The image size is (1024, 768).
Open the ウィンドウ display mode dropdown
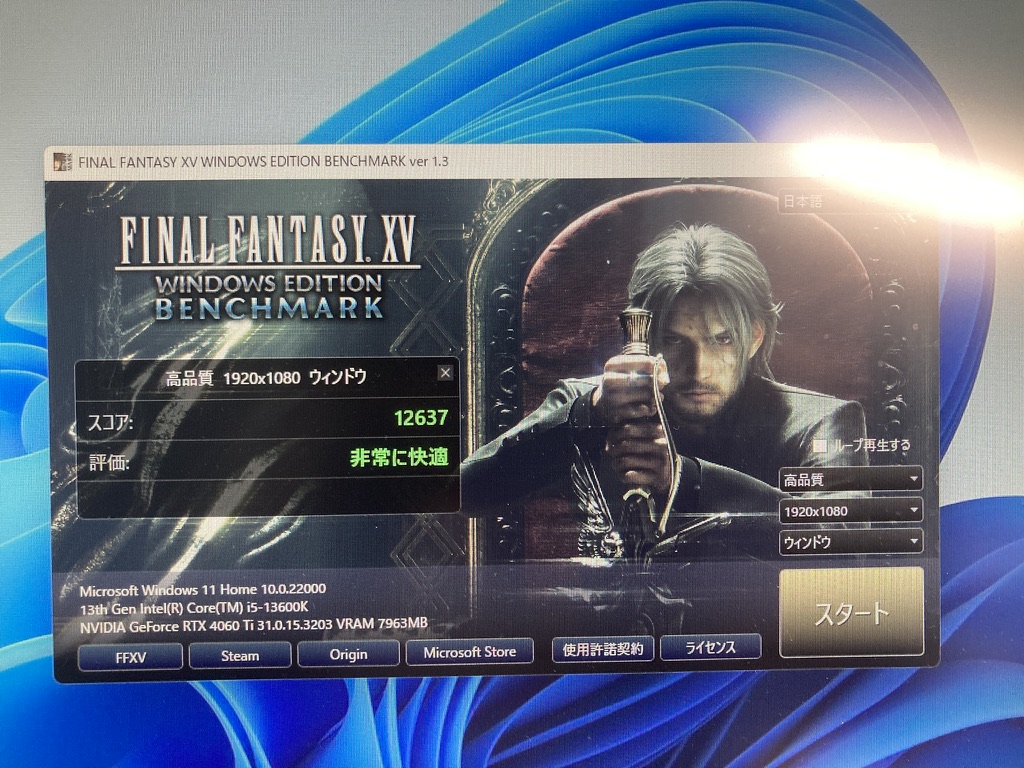coord(851,542)
